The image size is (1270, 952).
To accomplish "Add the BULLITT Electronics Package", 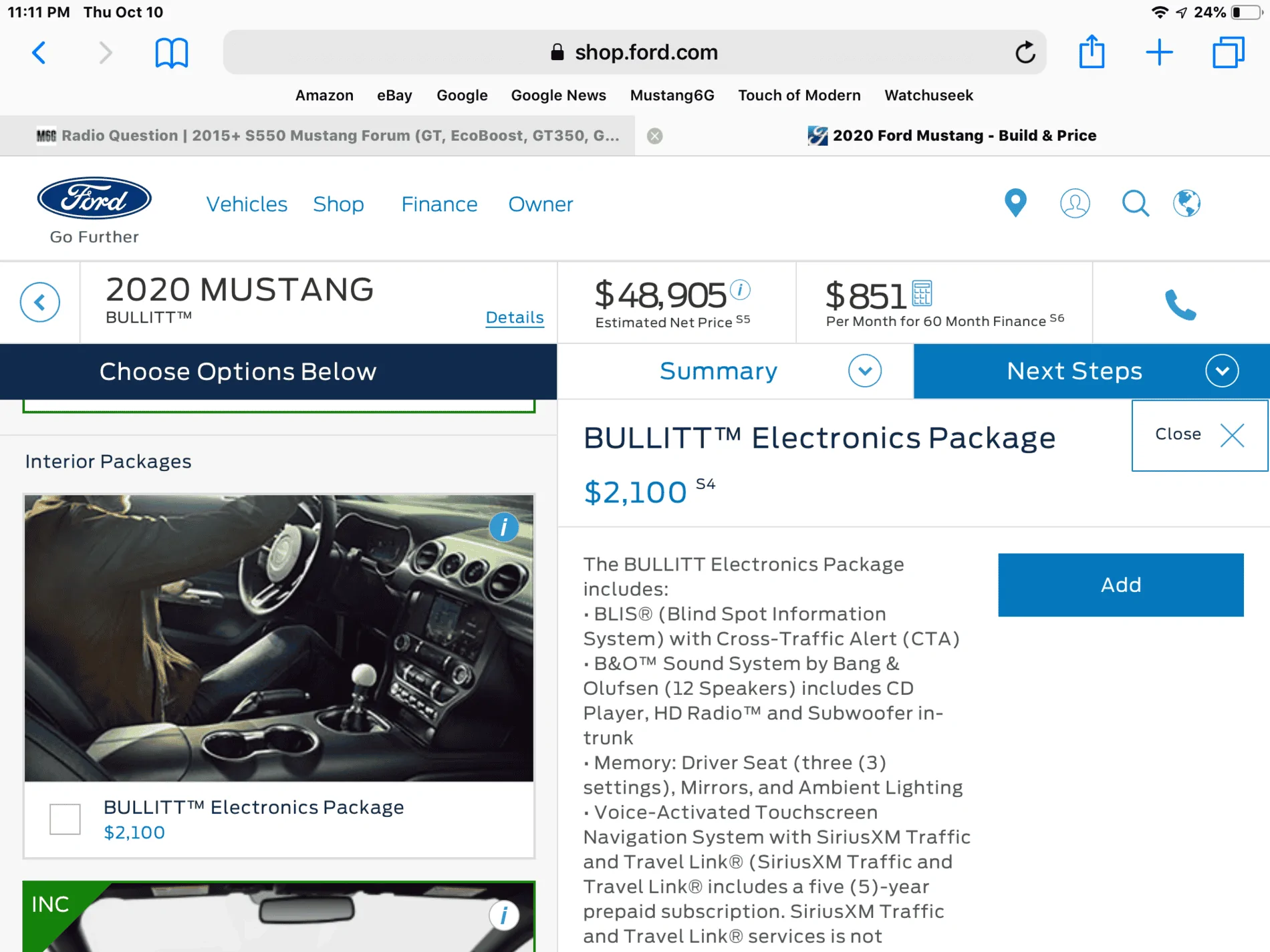I will [x=1120, y=585].
